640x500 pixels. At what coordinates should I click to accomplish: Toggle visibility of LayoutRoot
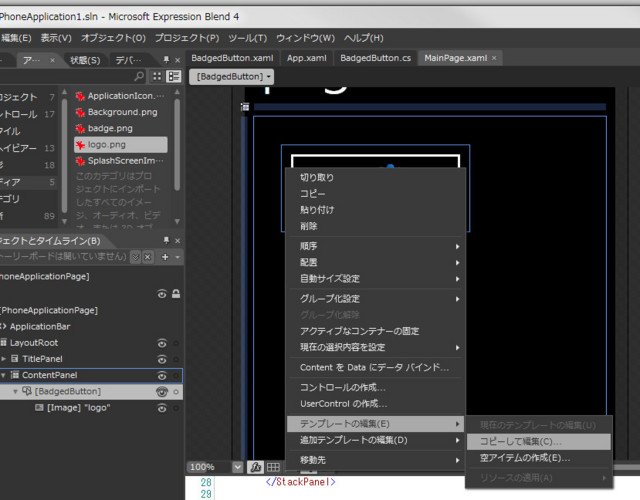[162, 343]
